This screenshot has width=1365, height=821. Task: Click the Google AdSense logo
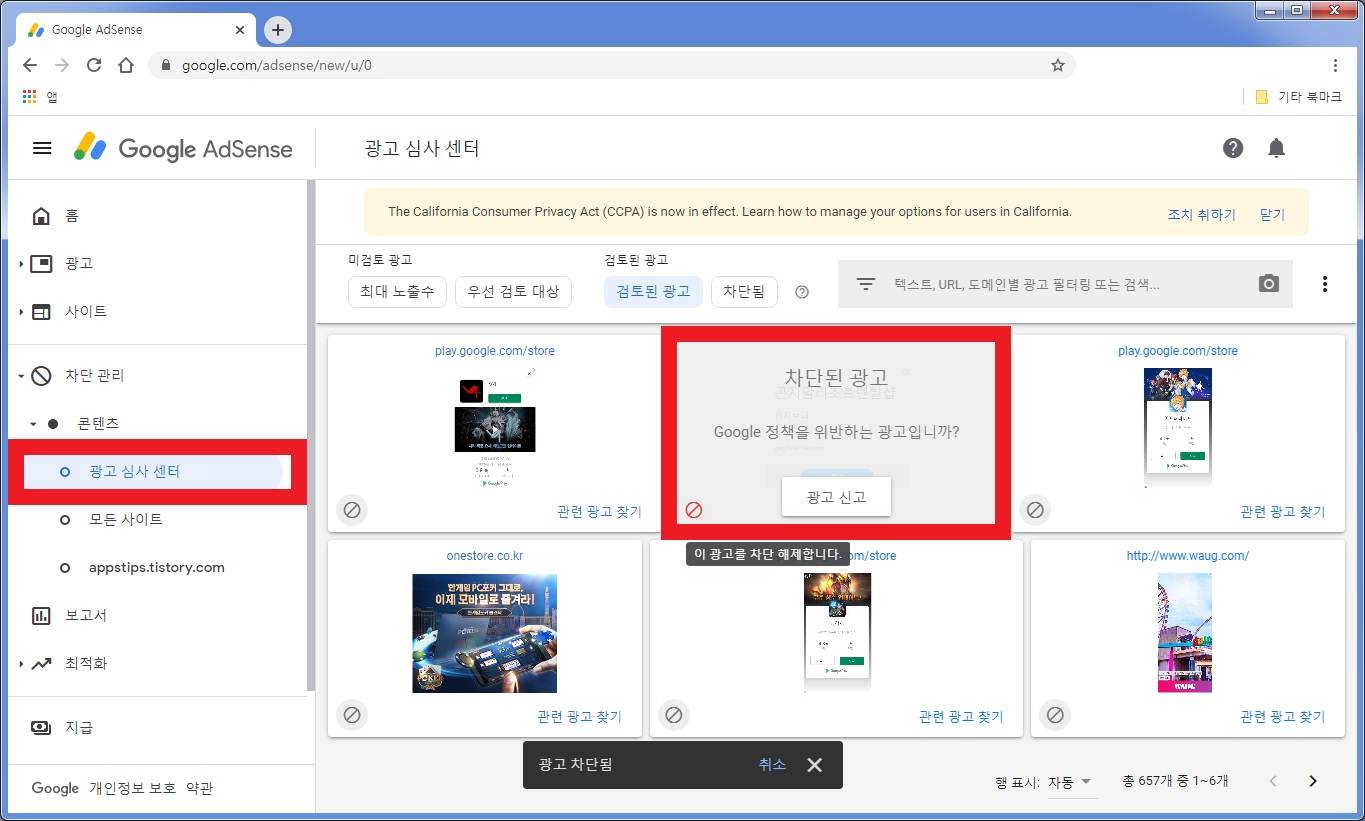coord(183,148)
